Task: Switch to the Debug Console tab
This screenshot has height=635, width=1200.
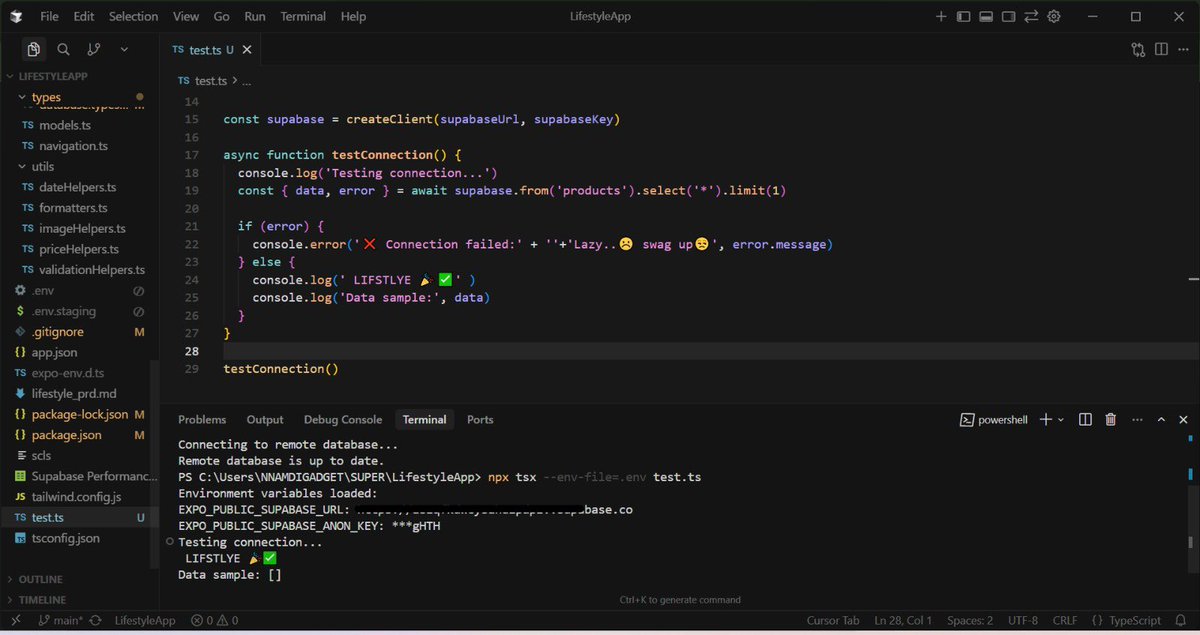Action: pyautogui.click(x=343, y=420)
